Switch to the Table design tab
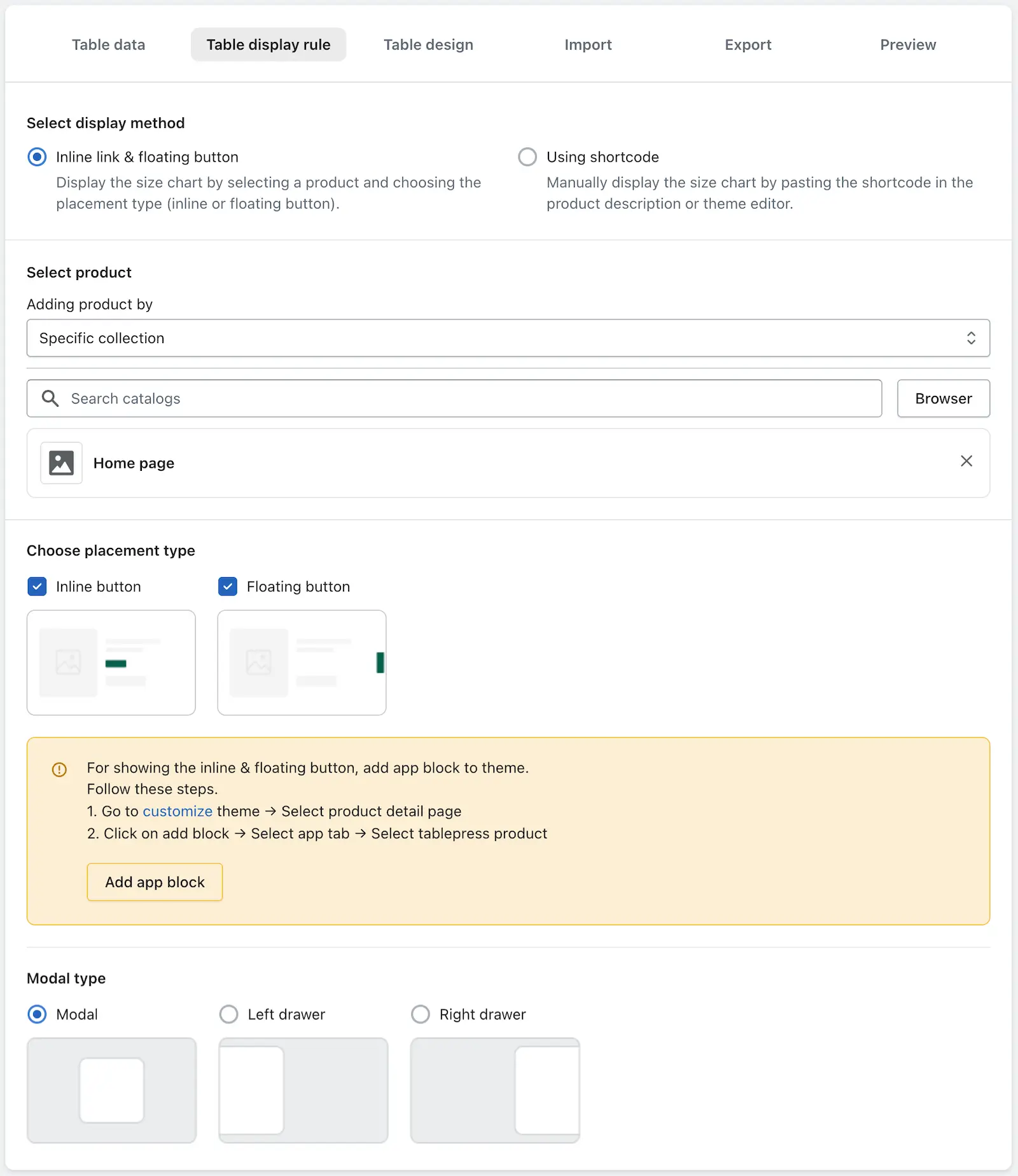Viewport: 1018px width, 1176px height. click(428, 45)
